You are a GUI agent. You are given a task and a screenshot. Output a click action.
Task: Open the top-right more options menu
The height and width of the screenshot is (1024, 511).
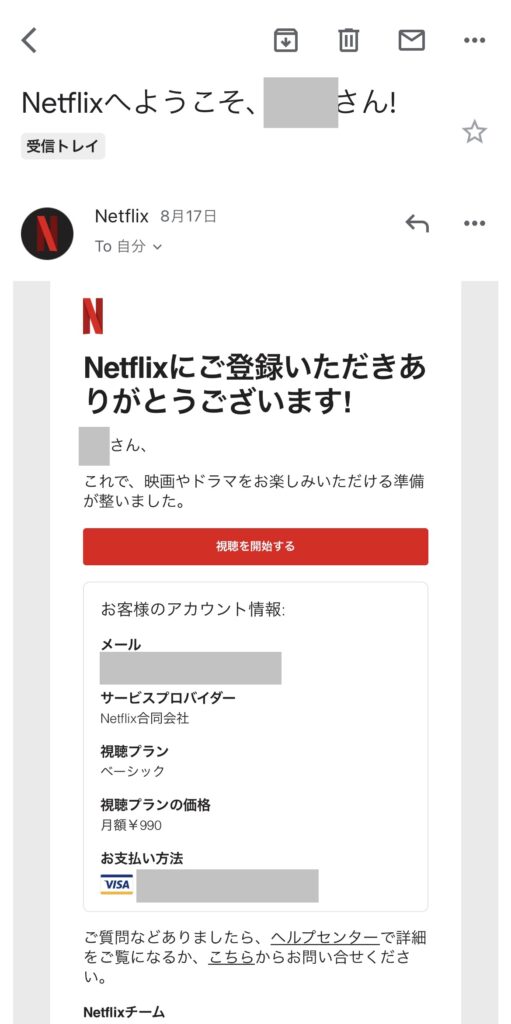[474, 40]
